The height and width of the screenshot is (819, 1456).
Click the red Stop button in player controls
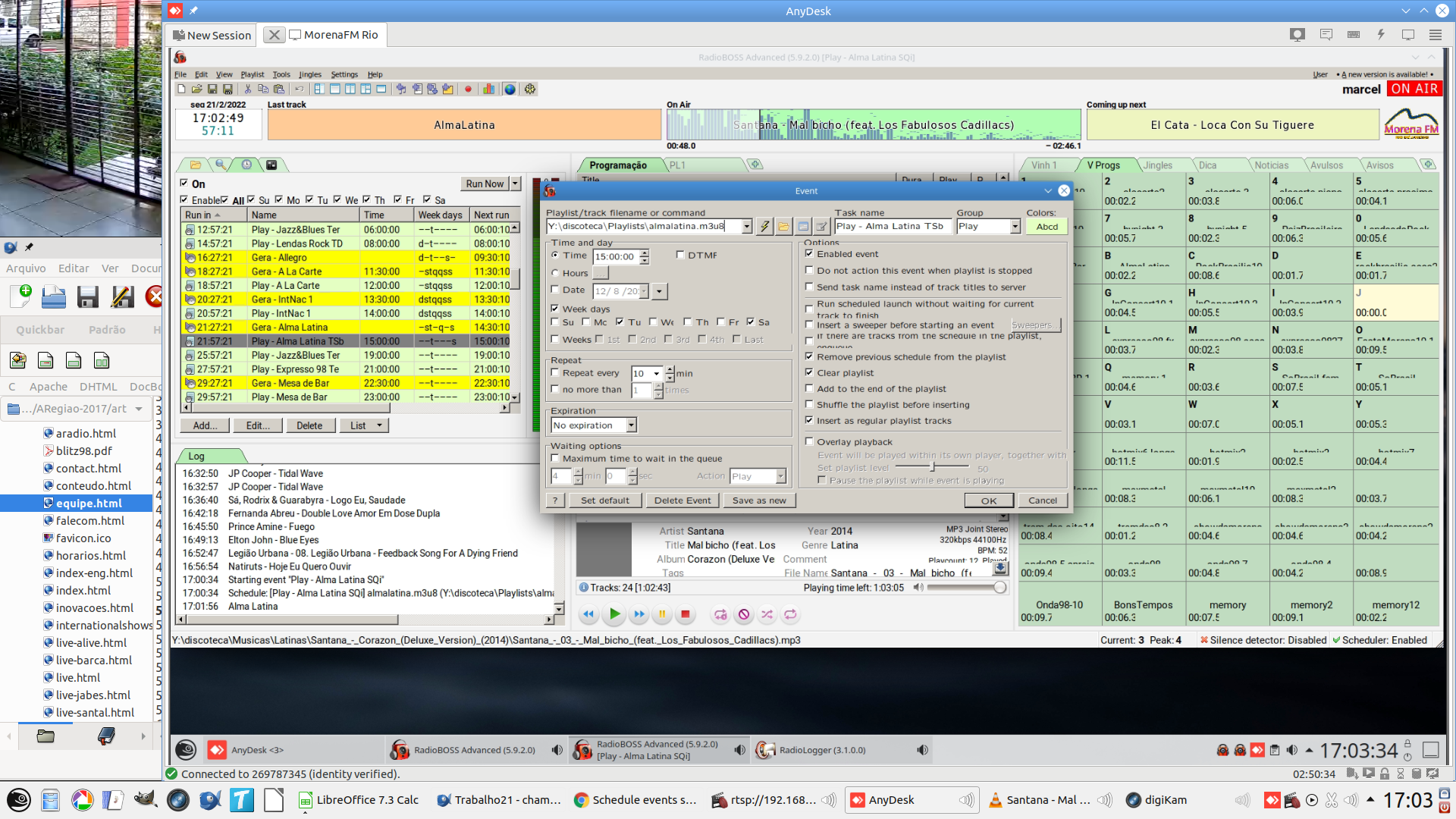pos(685,614)
